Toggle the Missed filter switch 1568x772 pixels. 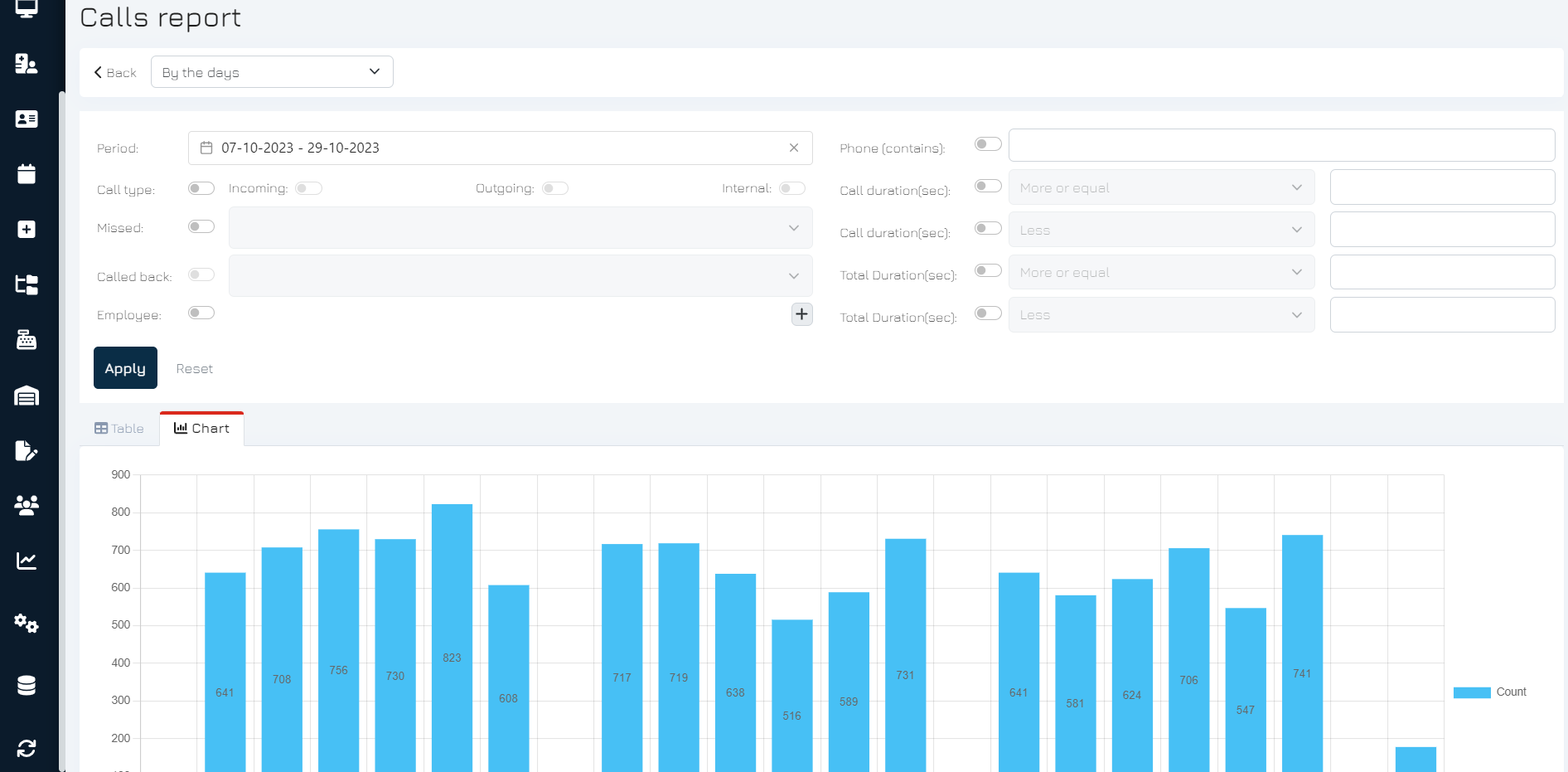point(201,227)
